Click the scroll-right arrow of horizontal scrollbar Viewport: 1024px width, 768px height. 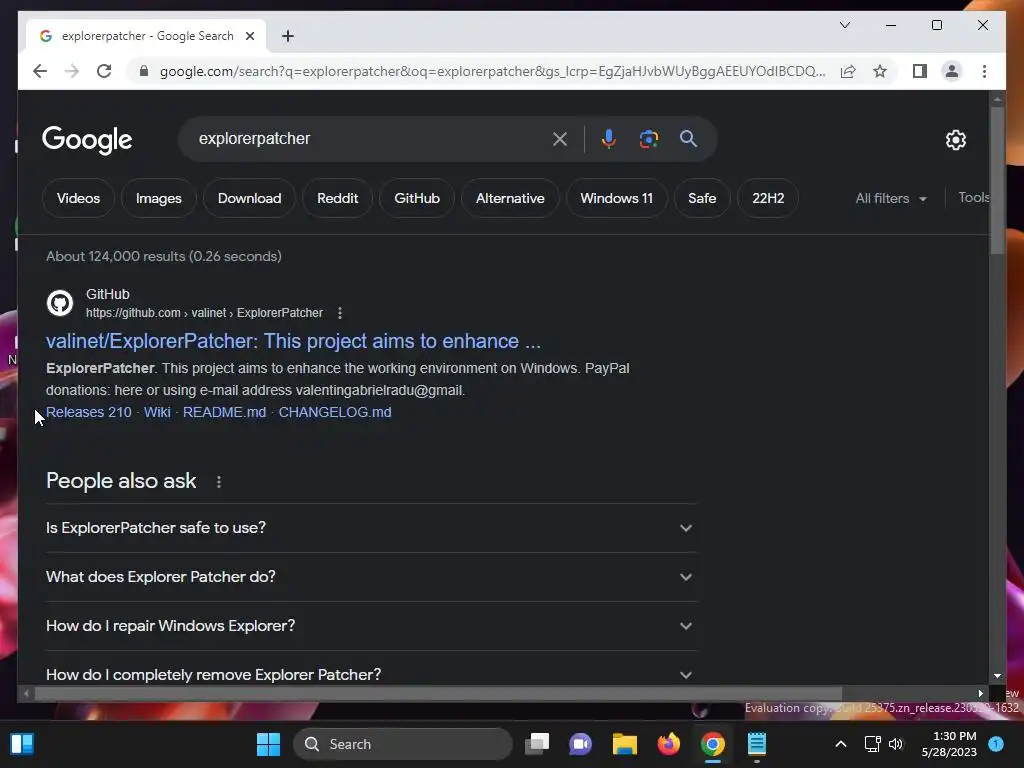point(980,694)
